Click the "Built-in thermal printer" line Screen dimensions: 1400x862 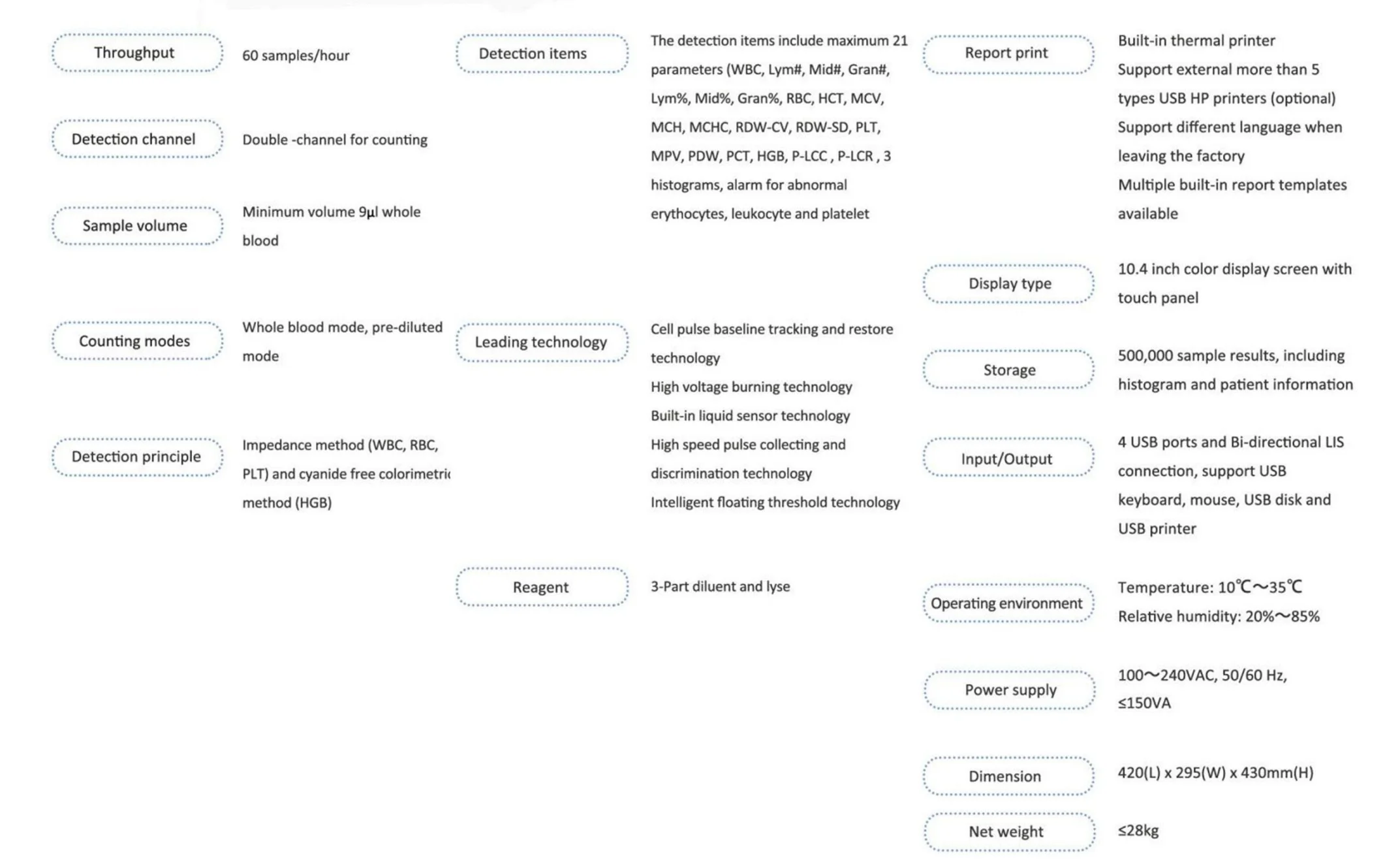click(1196, 40)
